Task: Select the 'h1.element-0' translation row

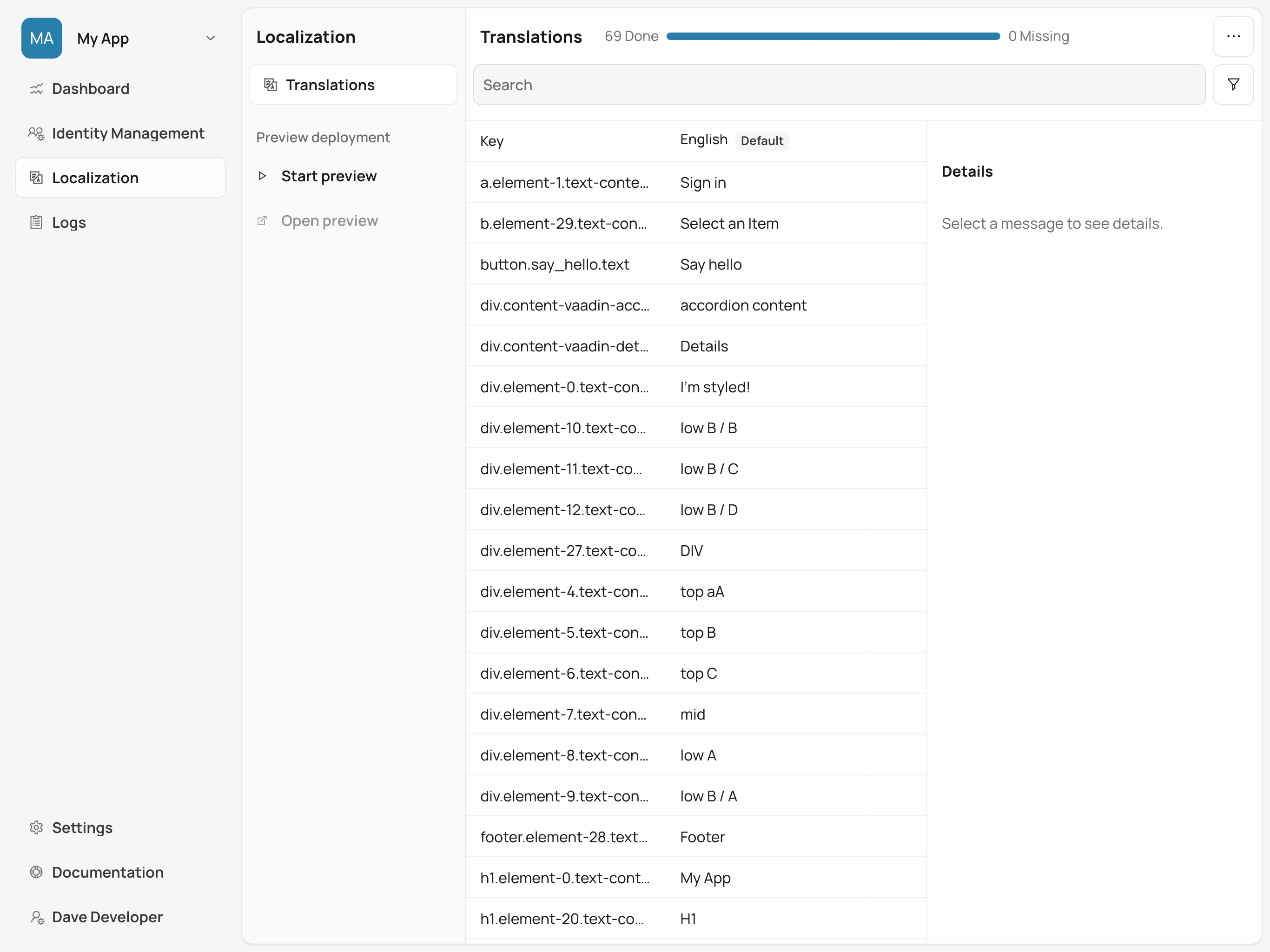Action: (695, 878)
